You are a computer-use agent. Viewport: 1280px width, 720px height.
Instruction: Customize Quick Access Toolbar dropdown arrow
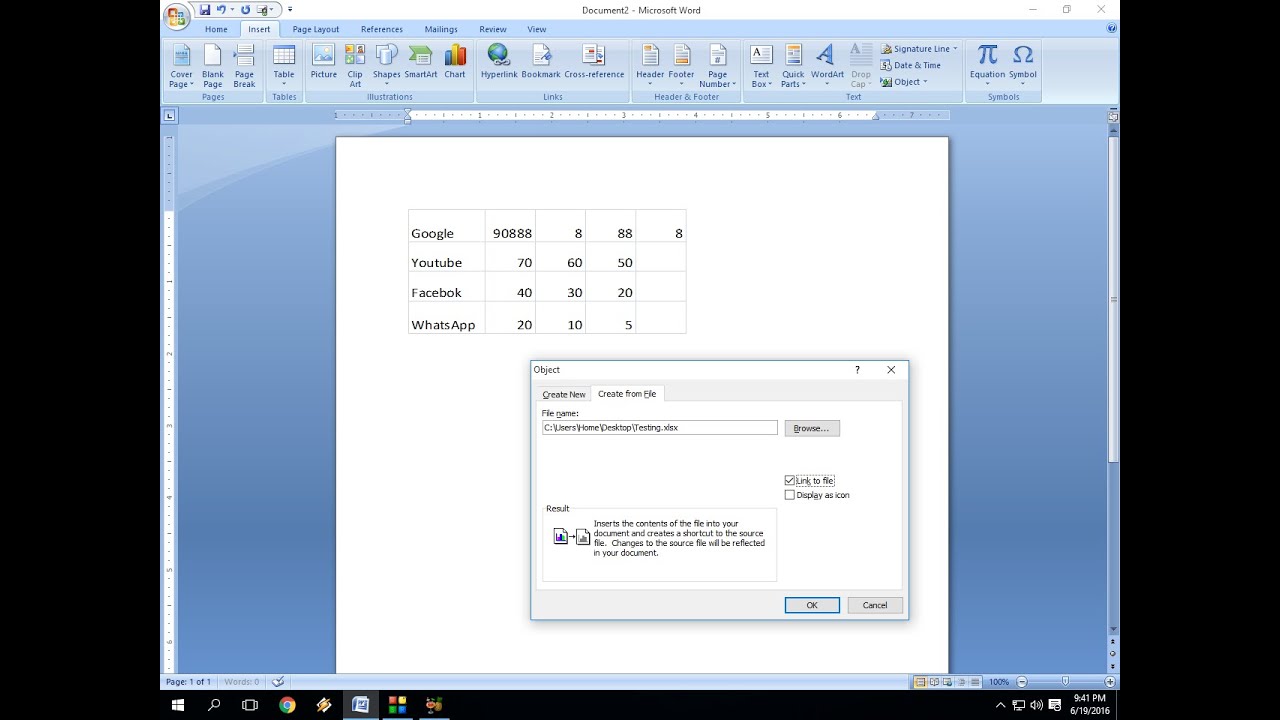290,10
